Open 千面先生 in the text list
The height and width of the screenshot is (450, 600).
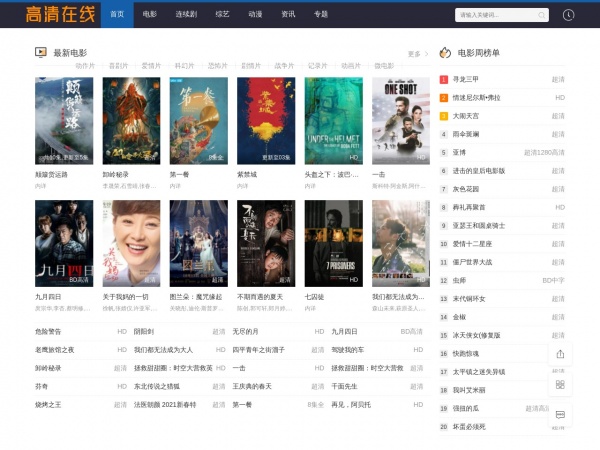tap(344, 386)
